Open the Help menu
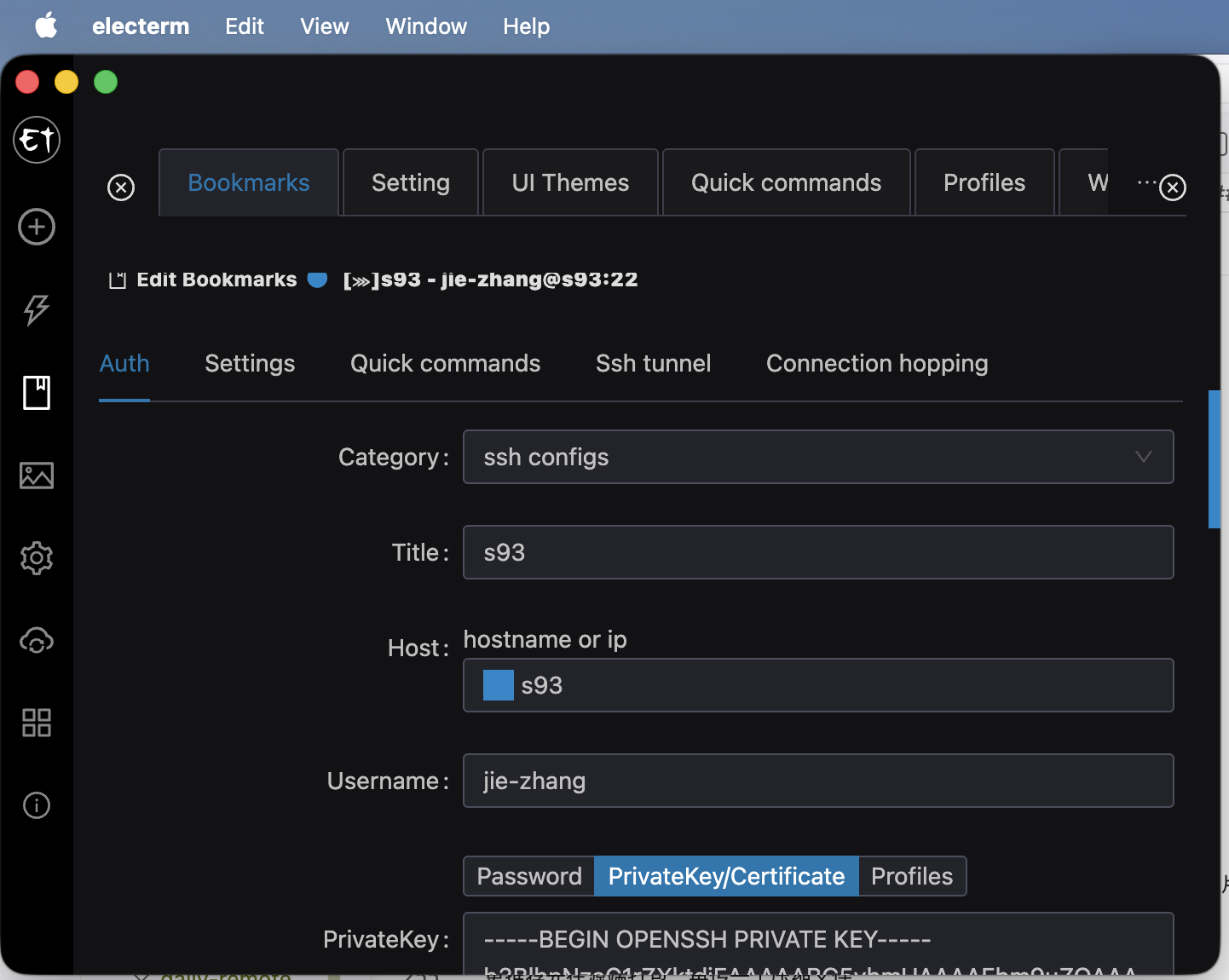The height and width of the screenshot is (980, 1229). 526,26
